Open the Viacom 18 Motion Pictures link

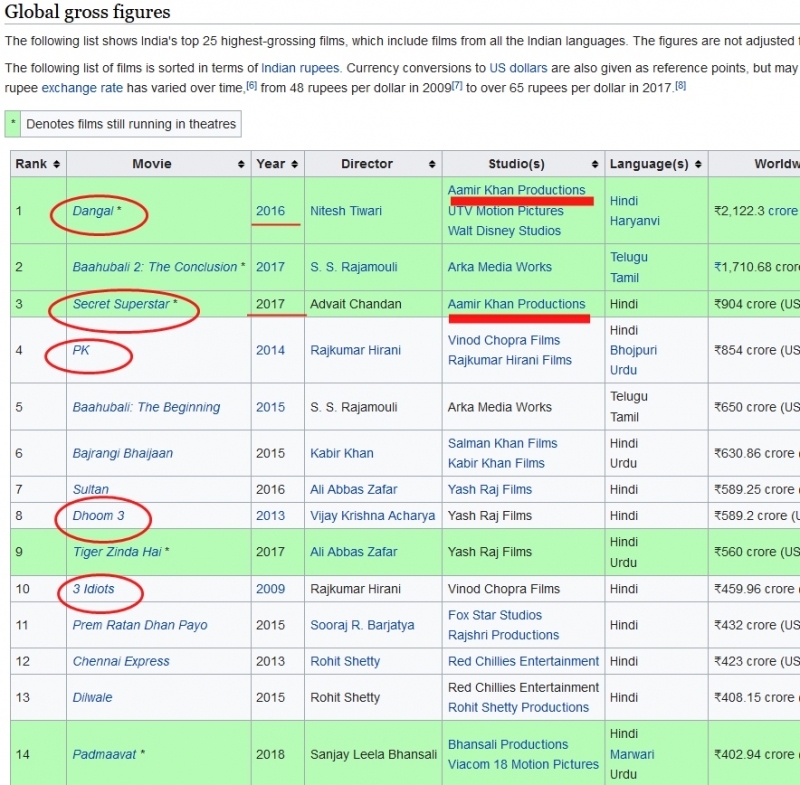pyautogui.click(x=523, y=764)
